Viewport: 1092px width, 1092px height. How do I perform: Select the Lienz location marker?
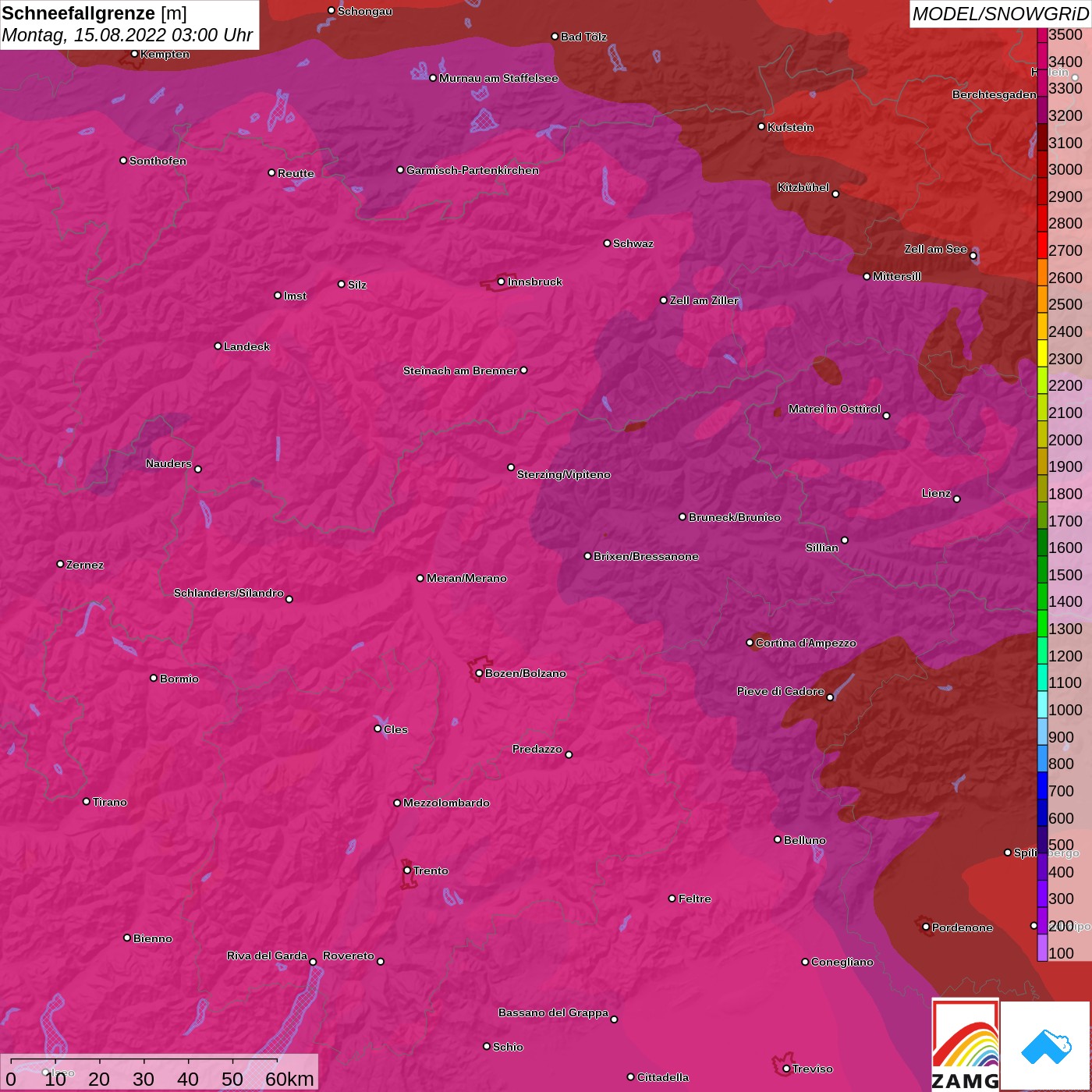pos(957,499)
